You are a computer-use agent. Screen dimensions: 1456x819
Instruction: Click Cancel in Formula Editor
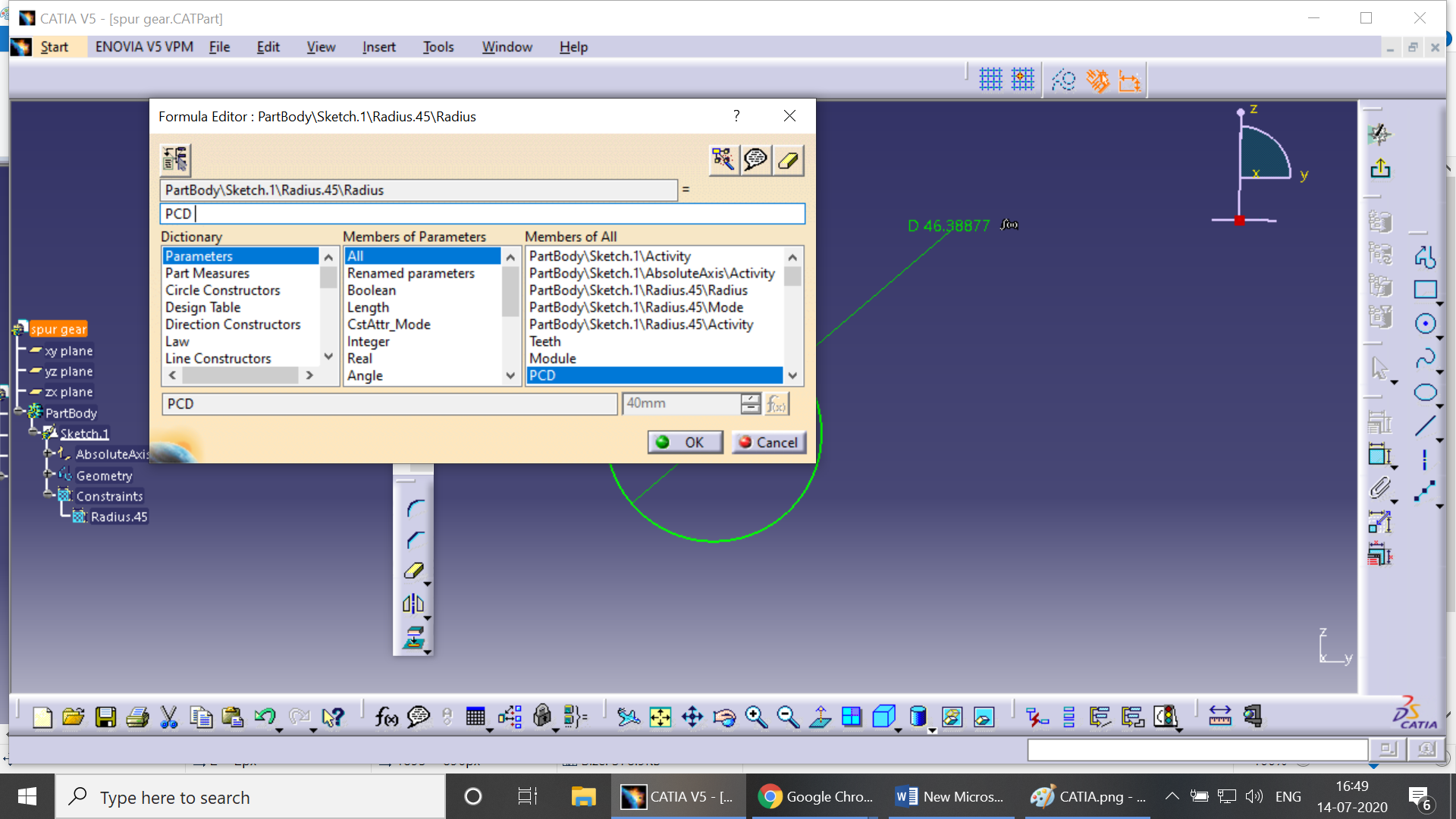tap(768, 442)
